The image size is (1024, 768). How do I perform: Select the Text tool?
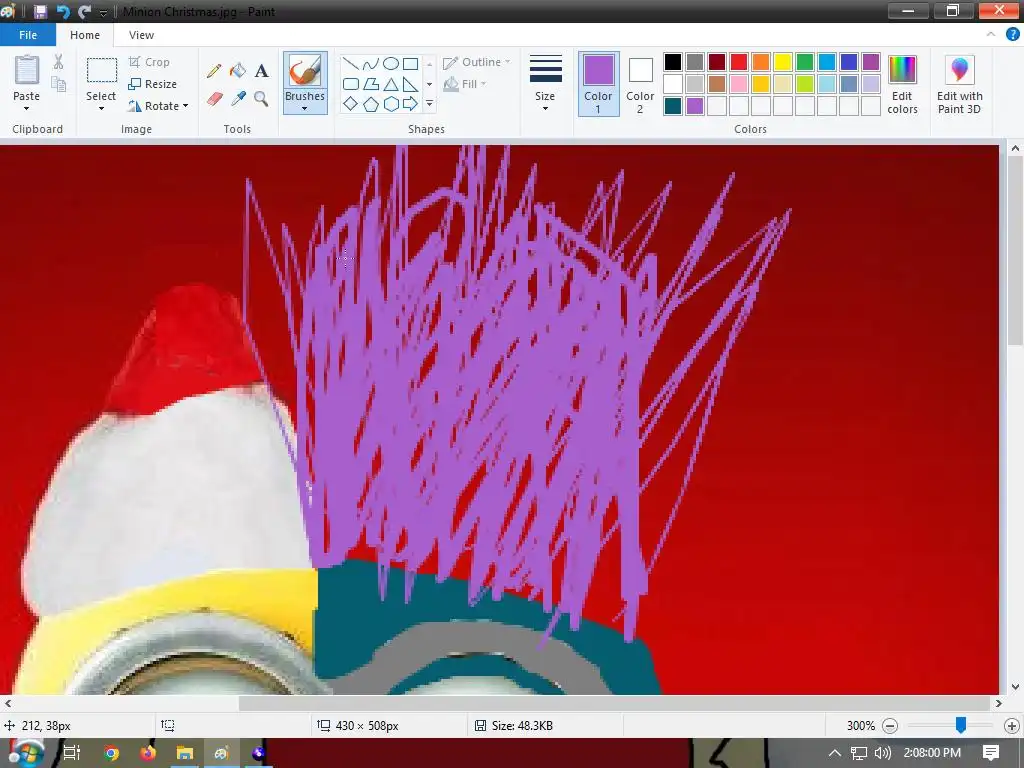261,71
